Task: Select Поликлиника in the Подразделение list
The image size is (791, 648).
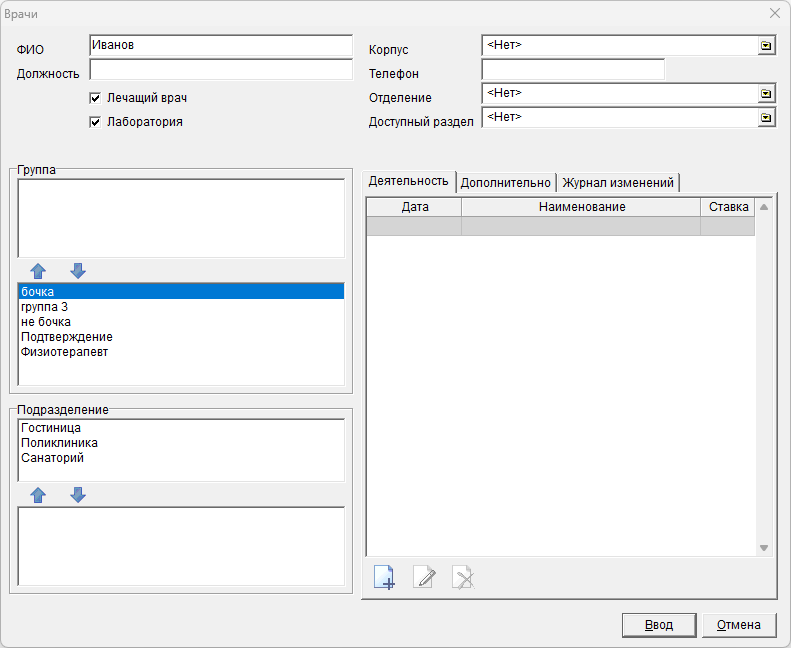Action: pyautogui.click(x=59, y=443)
